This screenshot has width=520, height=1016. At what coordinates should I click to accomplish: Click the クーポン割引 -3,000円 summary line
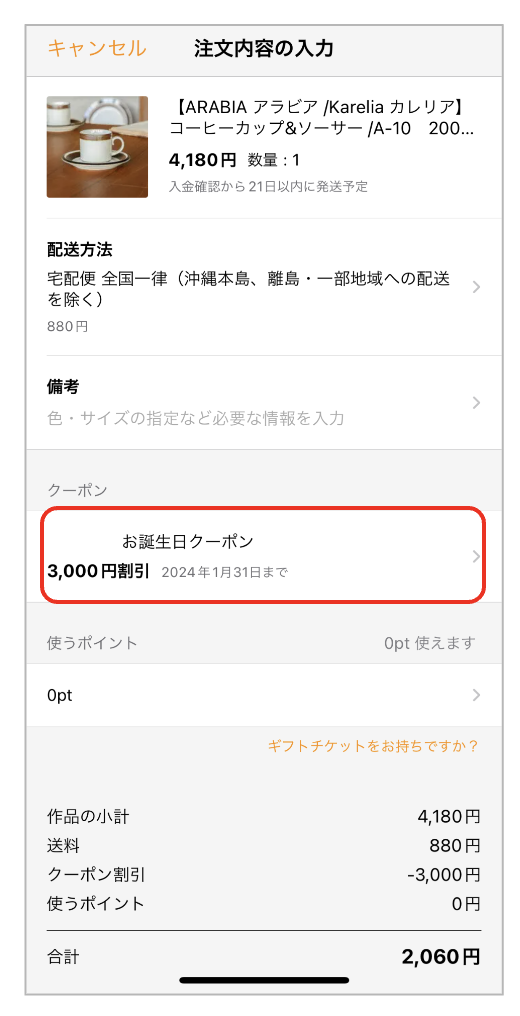point(264,875)
